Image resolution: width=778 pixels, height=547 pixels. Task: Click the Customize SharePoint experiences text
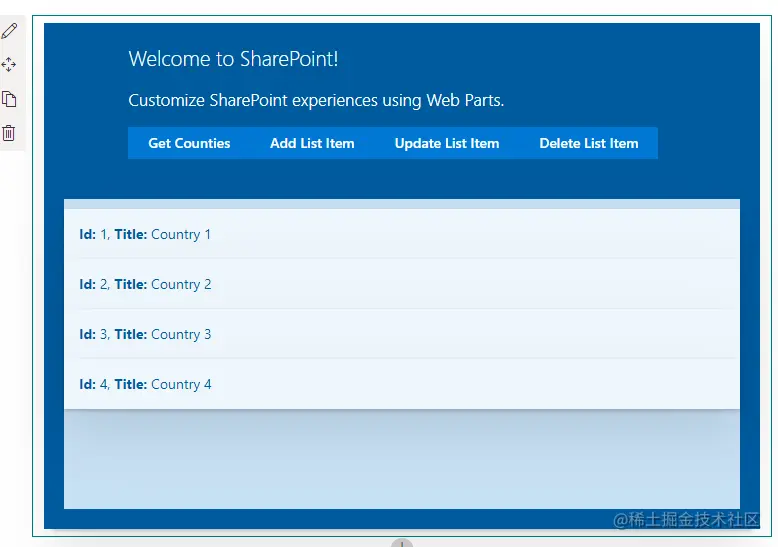point(316,100)
